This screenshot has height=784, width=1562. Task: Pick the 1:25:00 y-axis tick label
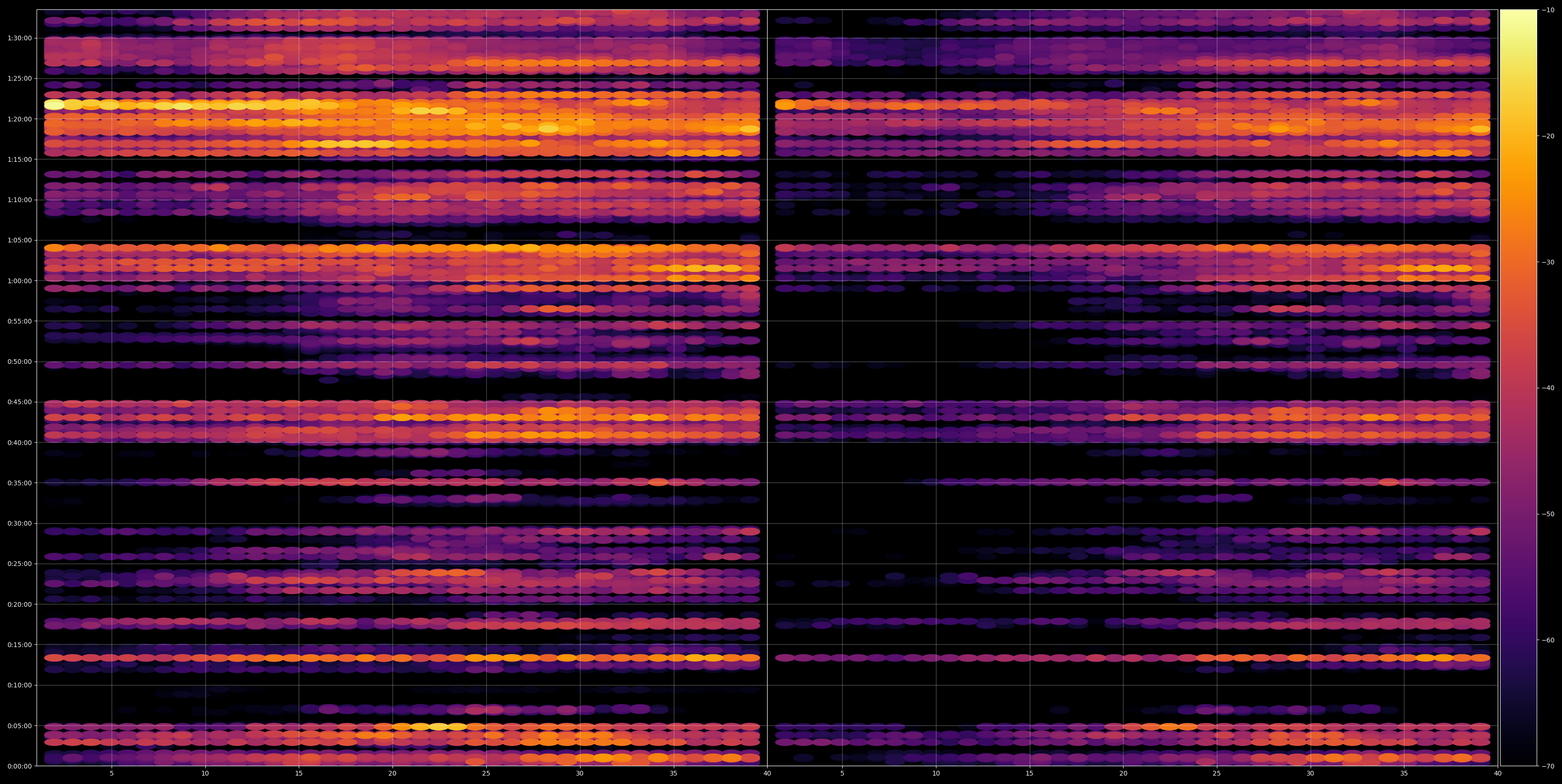(19, 79)
